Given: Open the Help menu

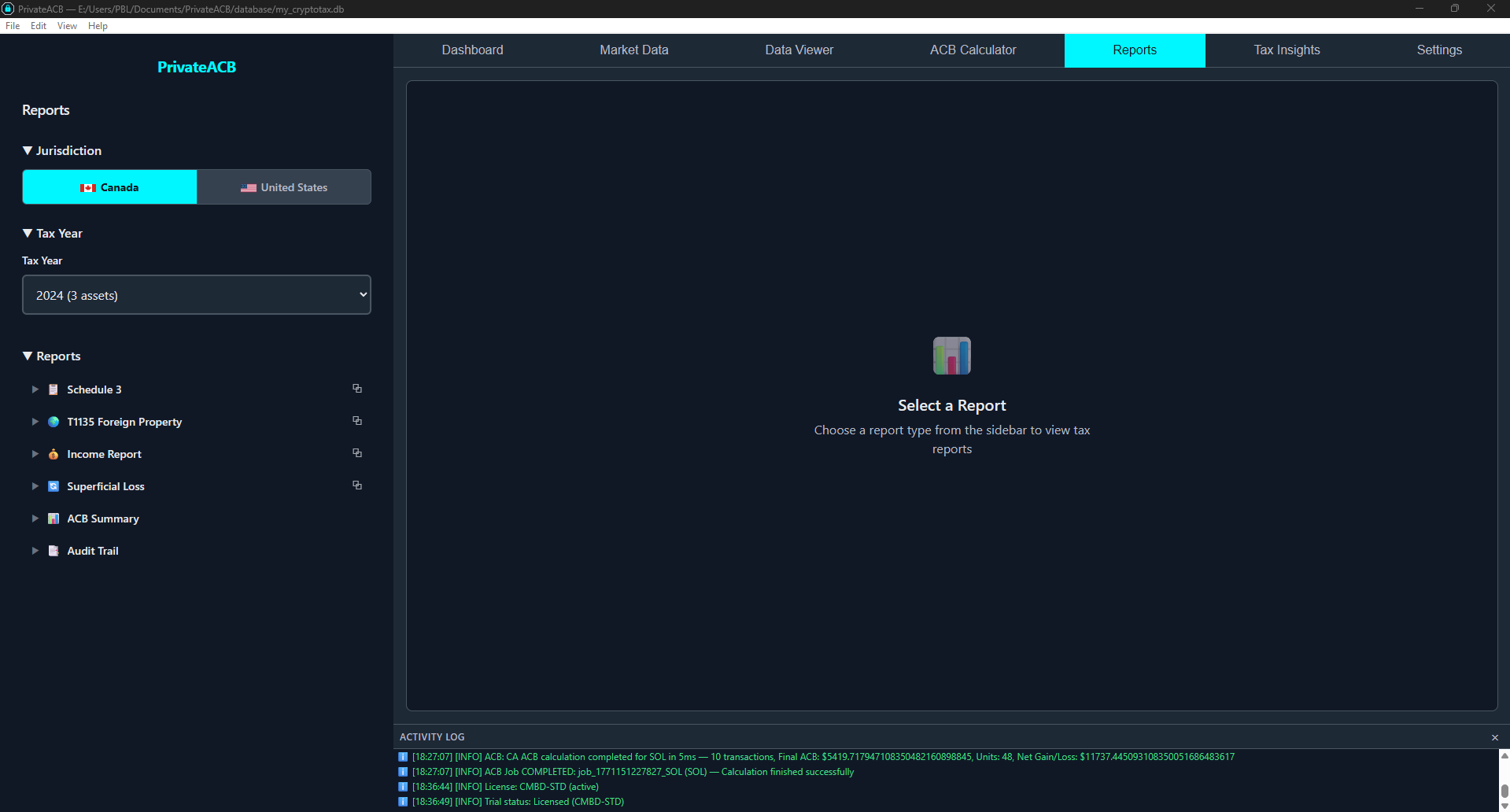Looking at the screenshot, I should [x=98, y=25].
